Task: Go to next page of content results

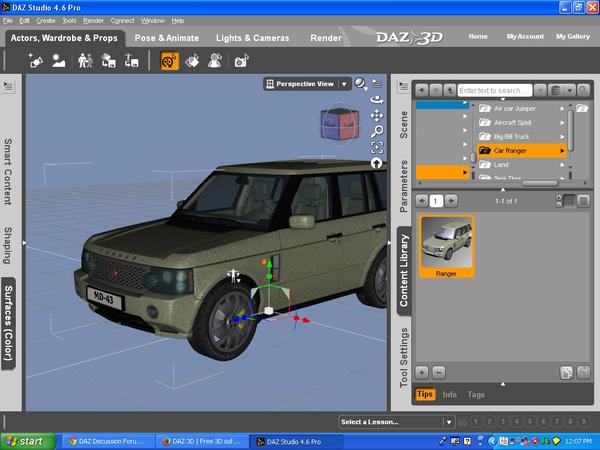Action: (x=451, y=201)
